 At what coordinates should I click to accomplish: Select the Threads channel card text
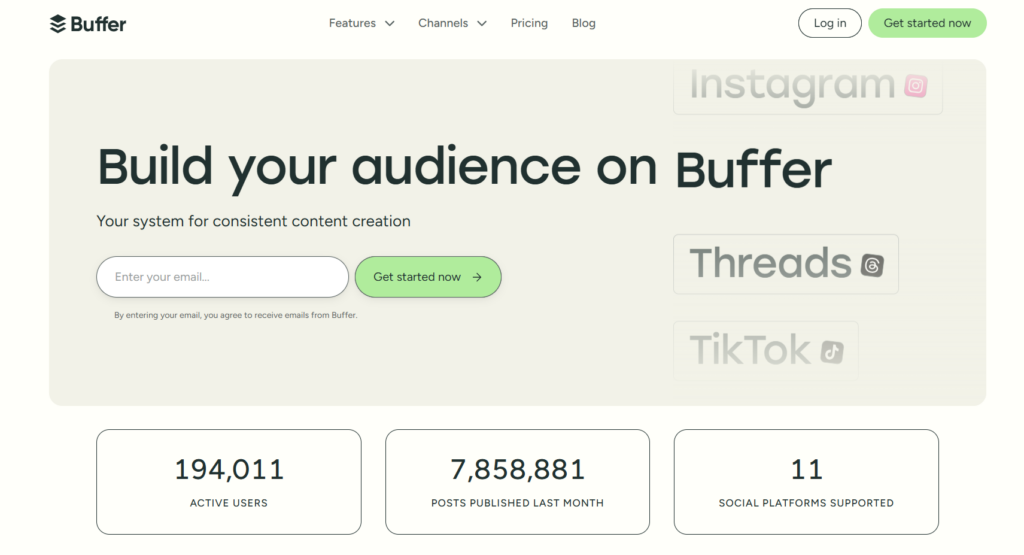(771, 263)
